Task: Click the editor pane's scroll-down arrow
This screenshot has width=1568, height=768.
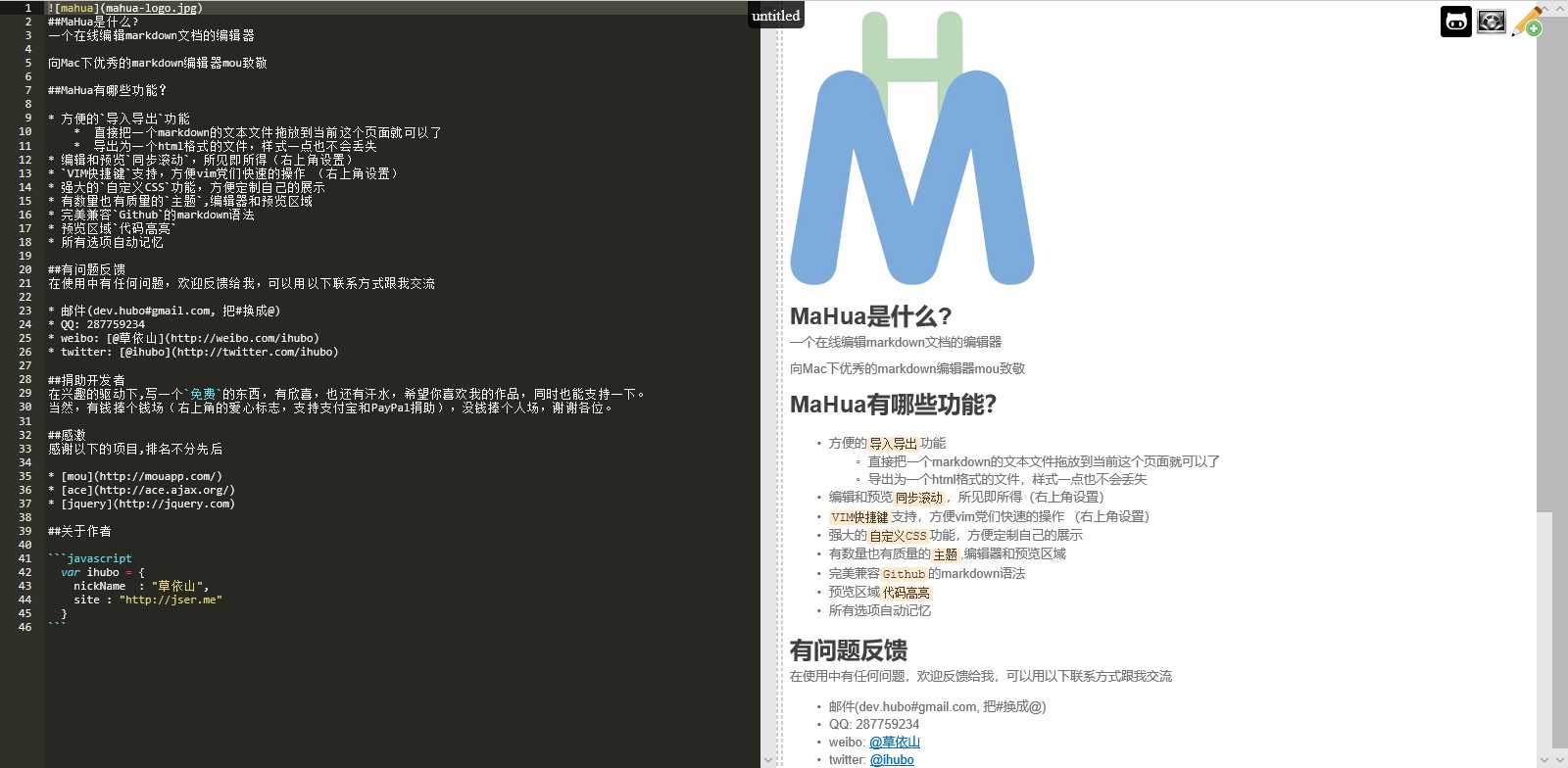Action: (x=768, y=760)
